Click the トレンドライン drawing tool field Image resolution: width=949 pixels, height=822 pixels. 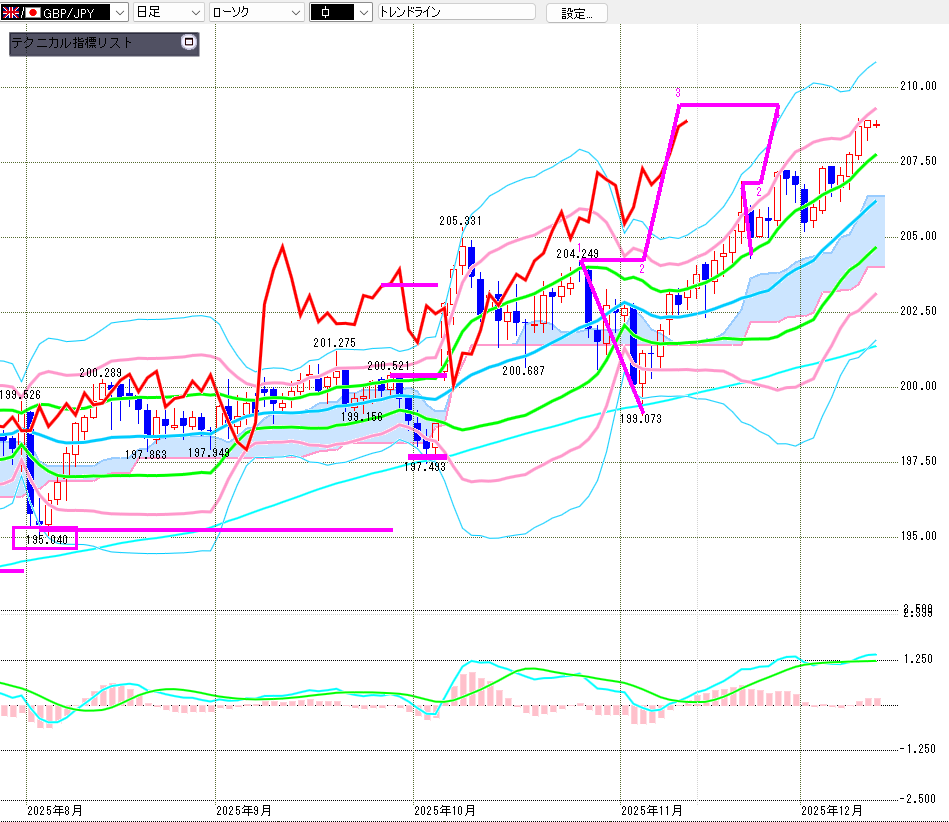[456, 12]
